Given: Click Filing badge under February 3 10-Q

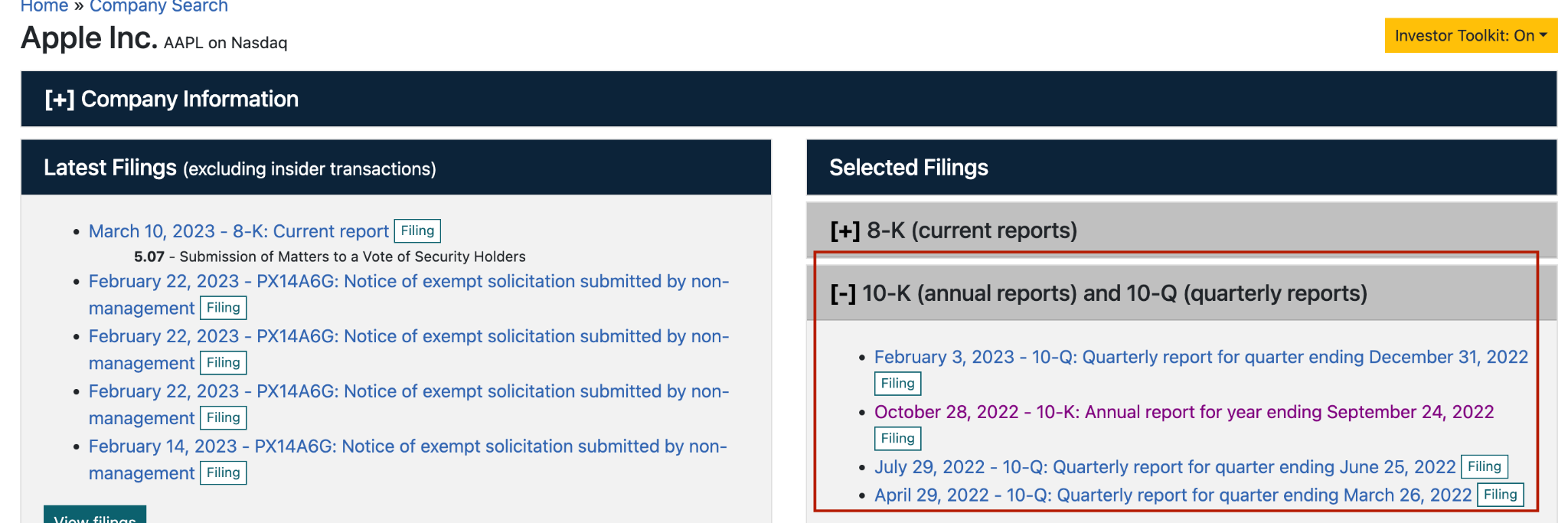Looking at the screenshot, I should click(x=897, y=384).
